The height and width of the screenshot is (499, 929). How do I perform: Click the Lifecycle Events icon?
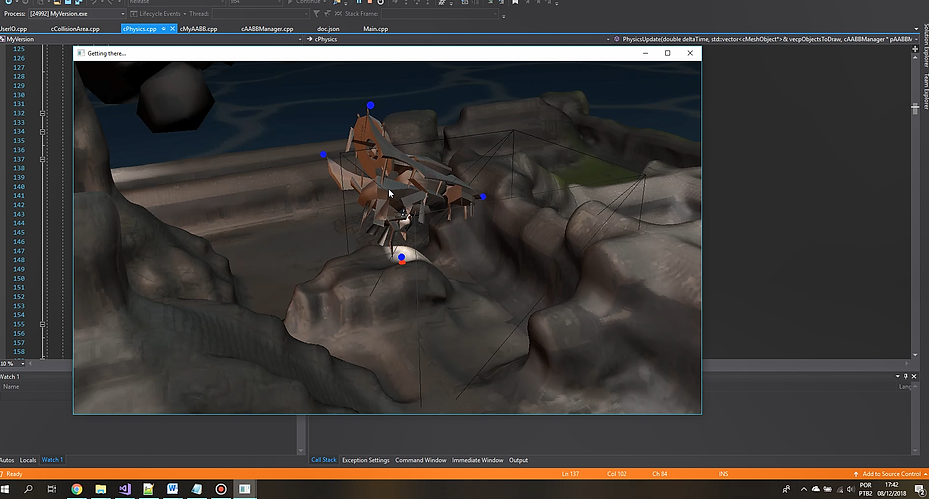click(134, 13)
